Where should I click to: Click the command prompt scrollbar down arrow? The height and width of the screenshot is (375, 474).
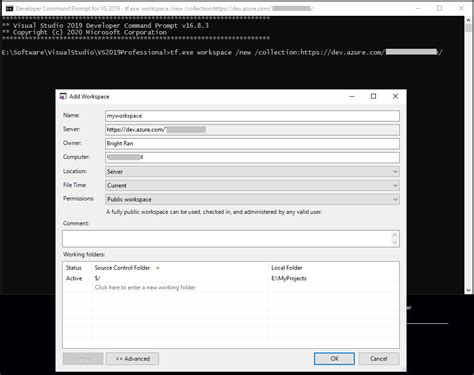click(x=468, y=290)
